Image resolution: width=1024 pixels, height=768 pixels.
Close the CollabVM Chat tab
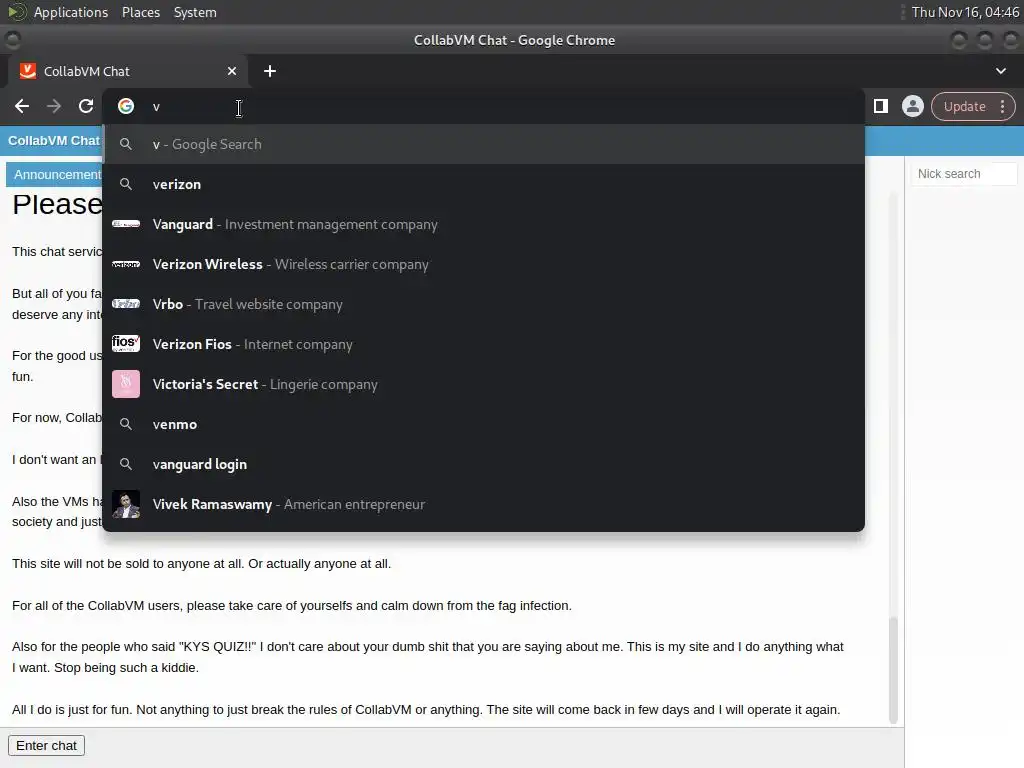point(232,71)
